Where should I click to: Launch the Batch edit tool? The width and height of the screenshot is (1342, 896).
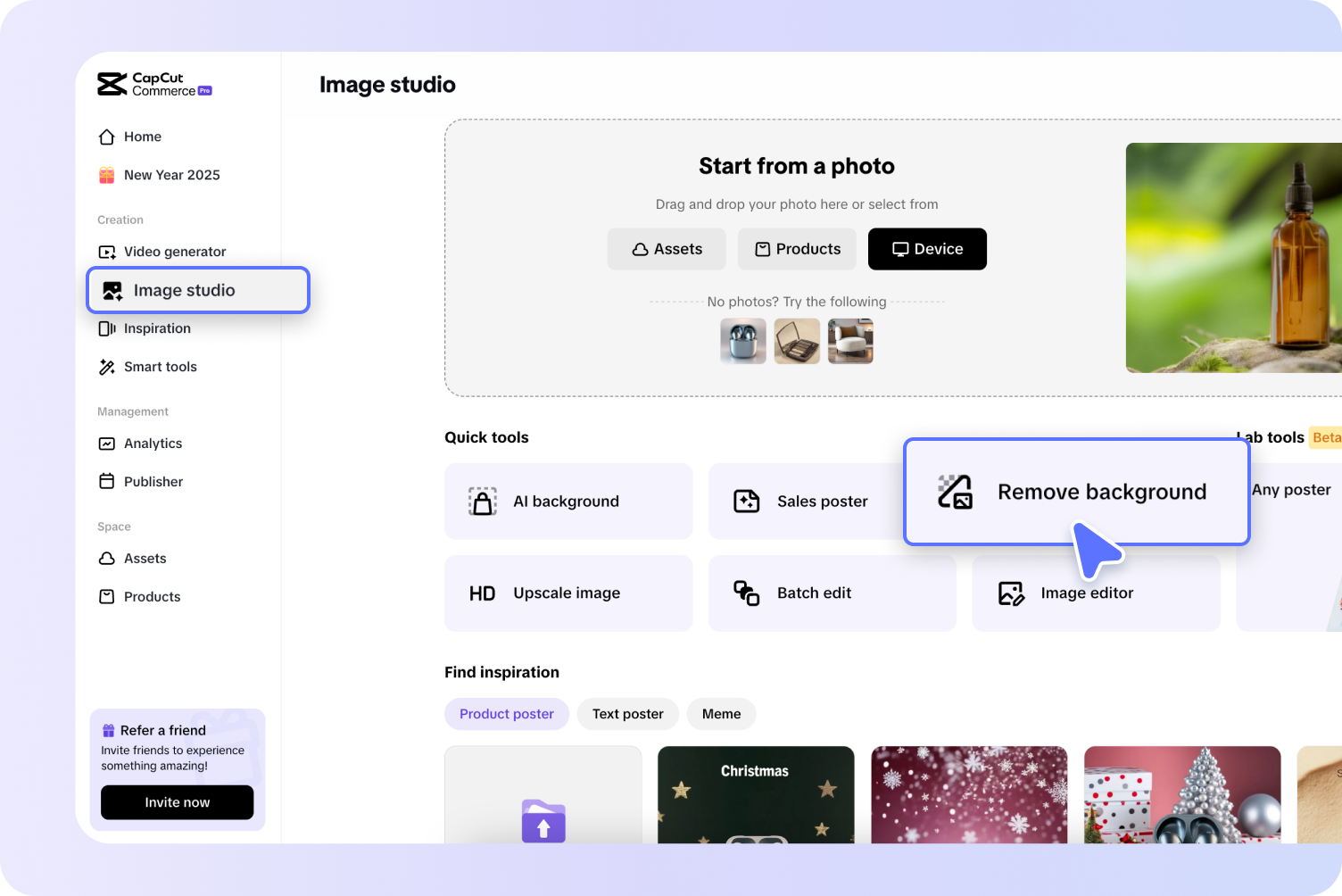tap(831, 593)
